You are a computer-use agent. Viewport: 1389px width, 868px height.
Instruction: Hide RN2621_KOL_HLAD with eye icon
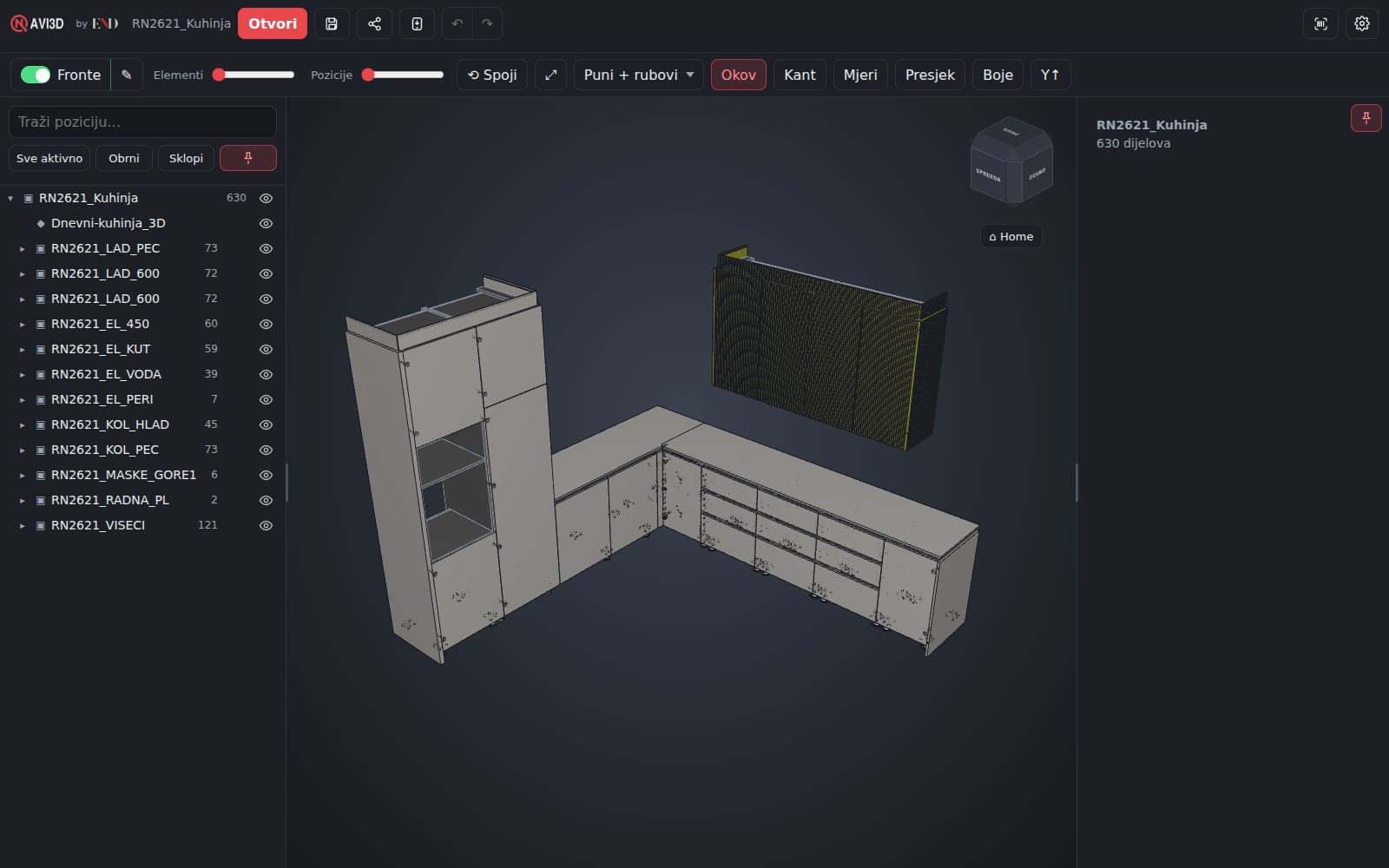267,424
